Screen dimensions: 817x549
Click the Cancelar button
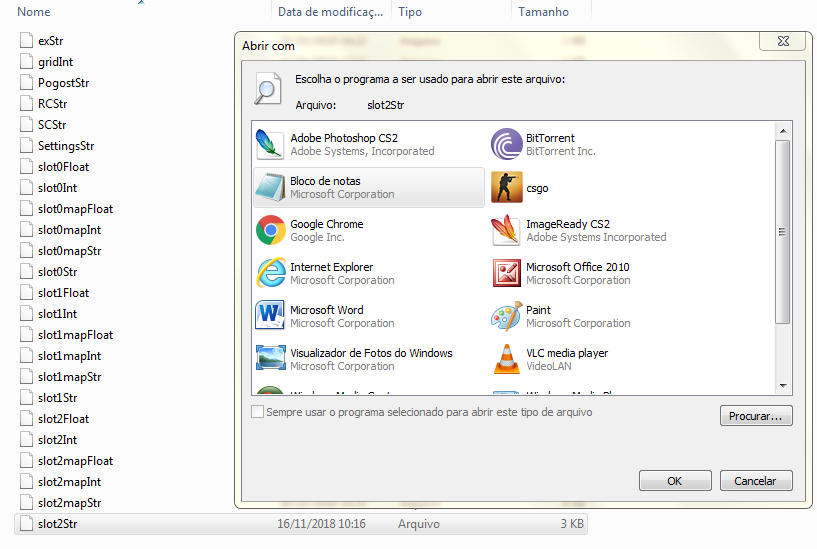pyautogui.click(x=756, y=481)
